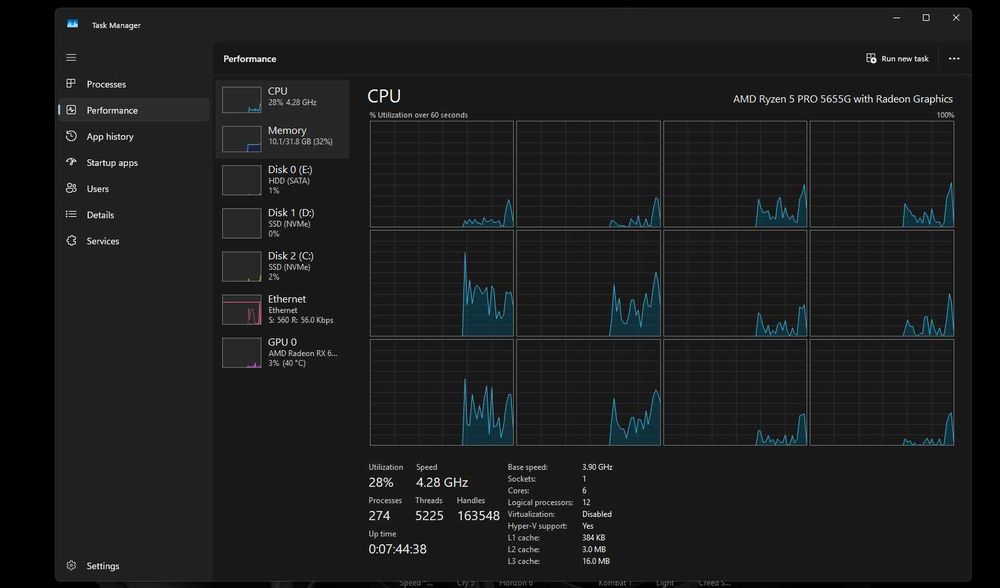The width and height of the screenshot is (1000, 588).
Task: Click the % Utilization over 60 seconds label
Action: (418, 115)
